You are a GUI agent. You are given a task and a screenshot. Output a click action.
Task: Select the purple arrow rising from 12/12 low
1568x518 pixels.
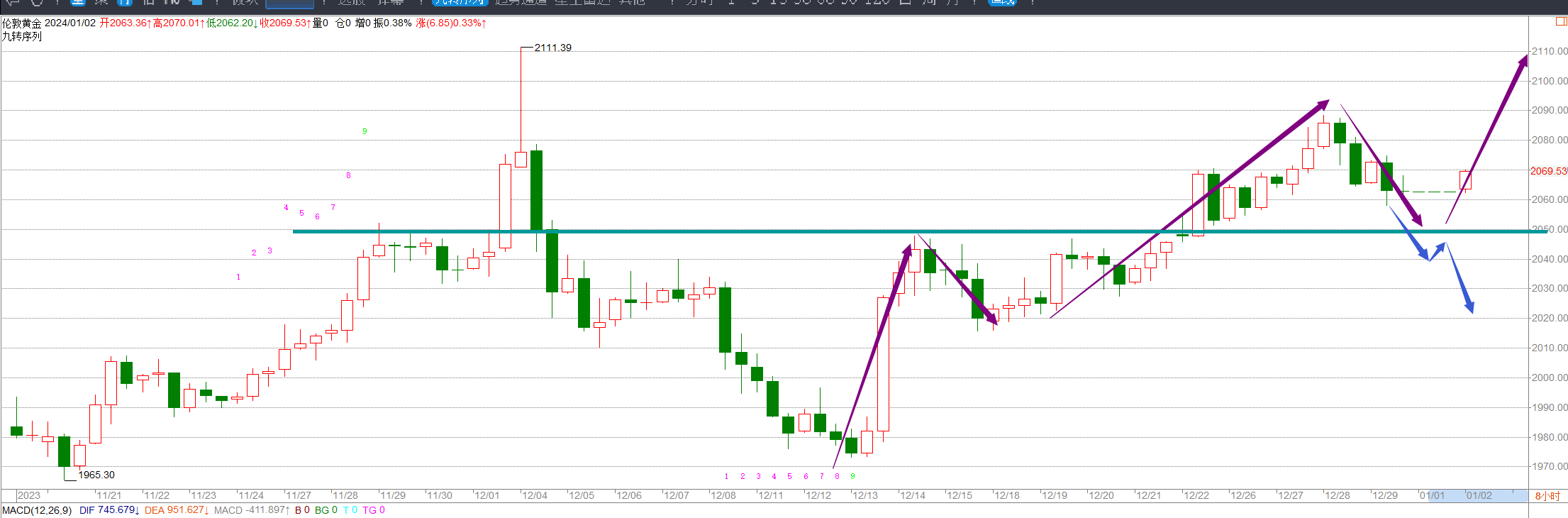[x=872, y=355]
